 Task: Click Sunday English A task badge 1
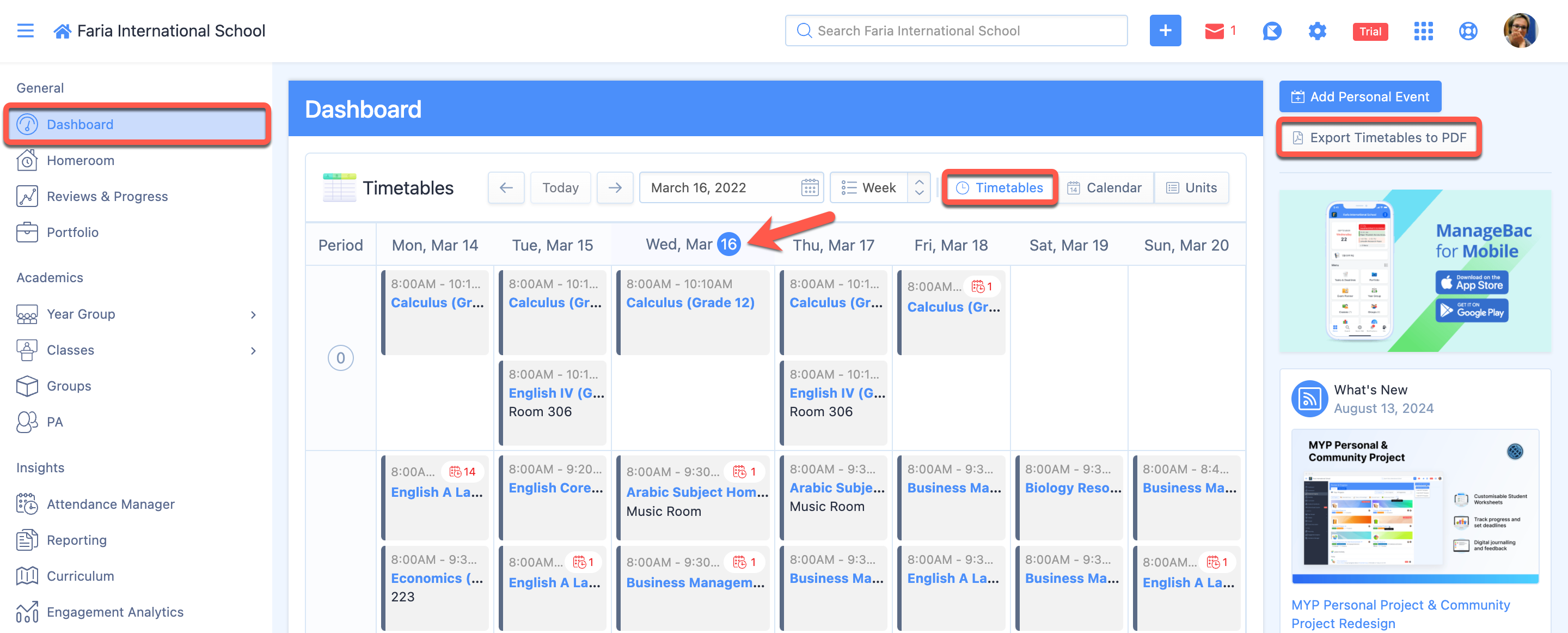(1217, 562)
